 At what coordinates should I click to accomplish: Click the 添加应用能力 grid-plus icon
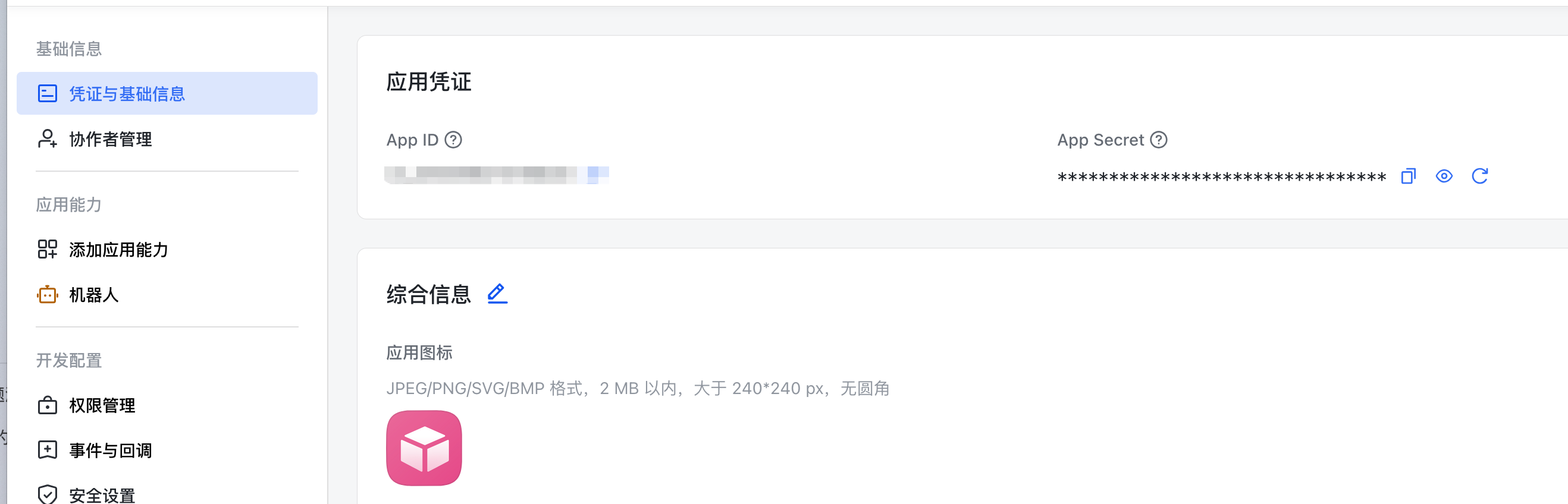coord(48,249)
